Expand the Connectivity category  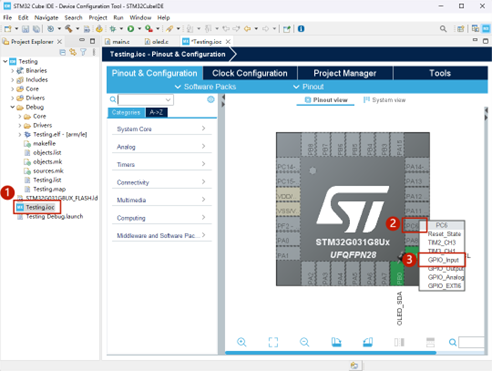[162, 182]
